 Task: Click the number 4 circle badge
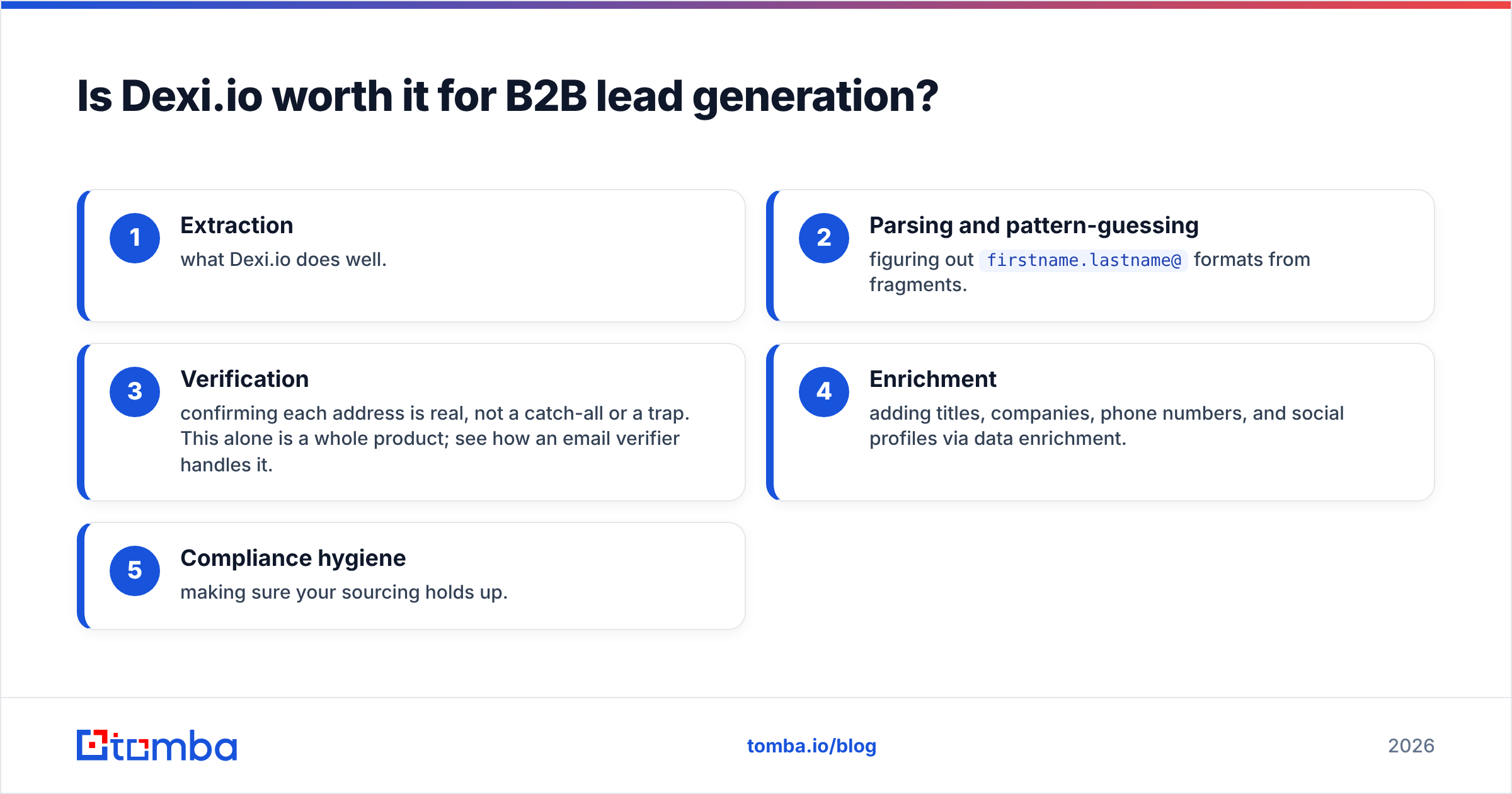(824, 392)
